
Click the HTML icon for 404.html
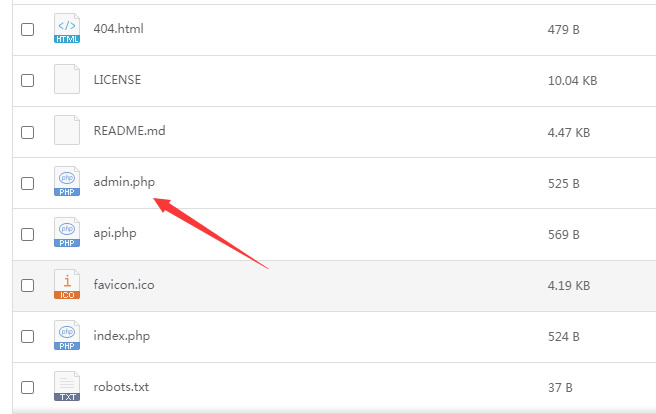coord(67,28)
